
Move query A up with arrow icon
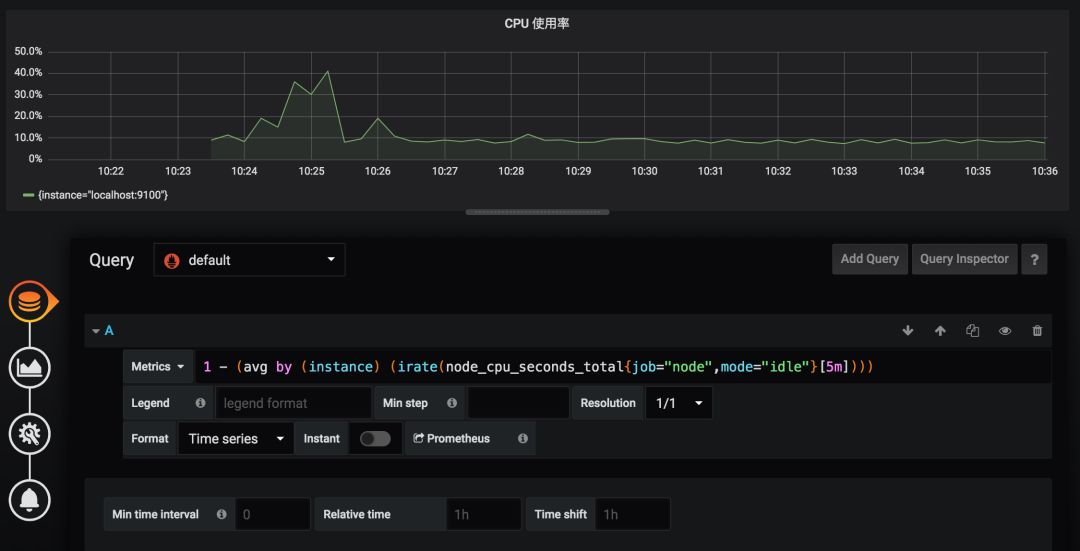point(940,331)
